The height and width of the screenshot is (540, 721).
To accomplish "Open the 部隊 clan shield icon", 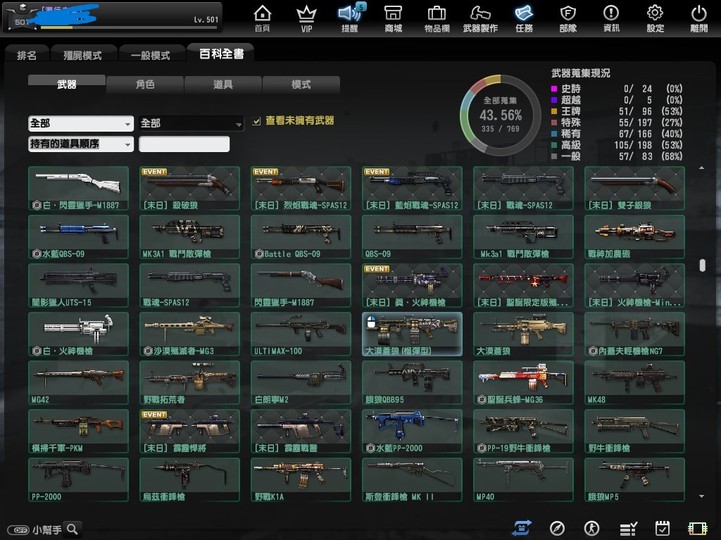I will pyautogui.click(x=568, y=17).
